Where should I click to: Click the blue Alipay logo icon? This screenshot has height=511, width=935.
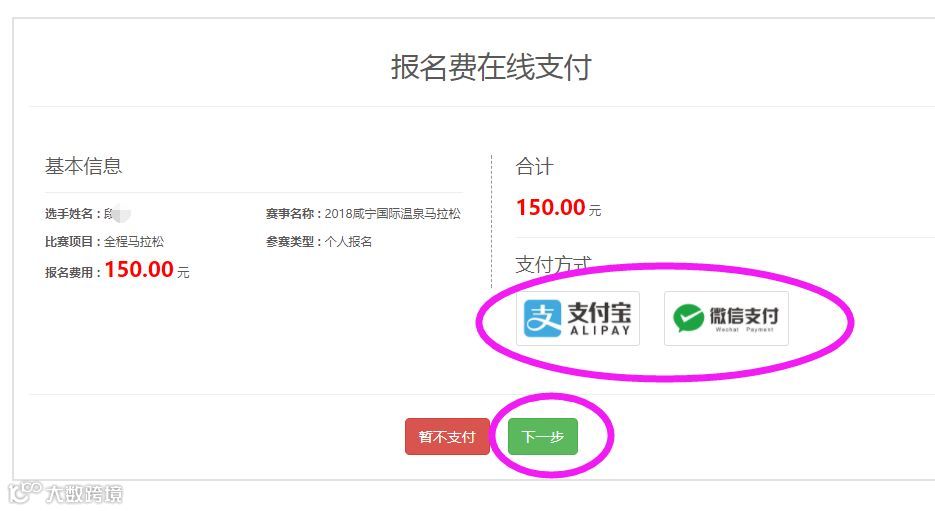pyautogui.click(x=542, y=318)
